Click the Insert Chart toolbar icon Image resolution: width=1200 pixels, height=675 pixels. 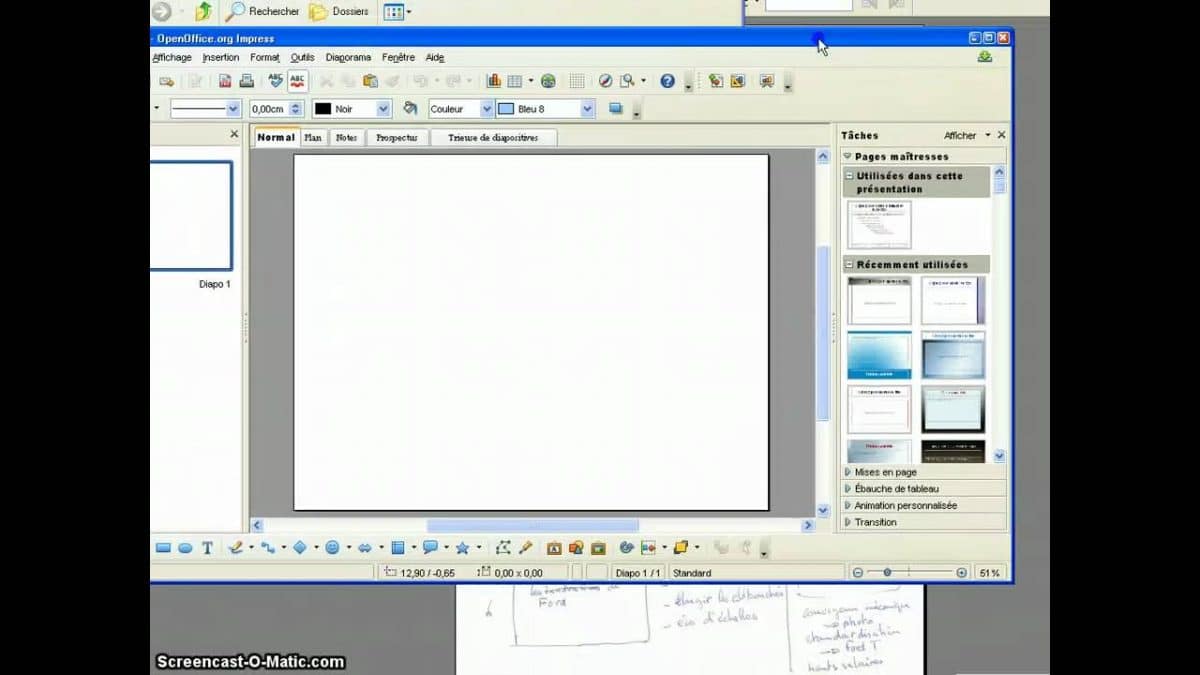[x=493, y=81]
